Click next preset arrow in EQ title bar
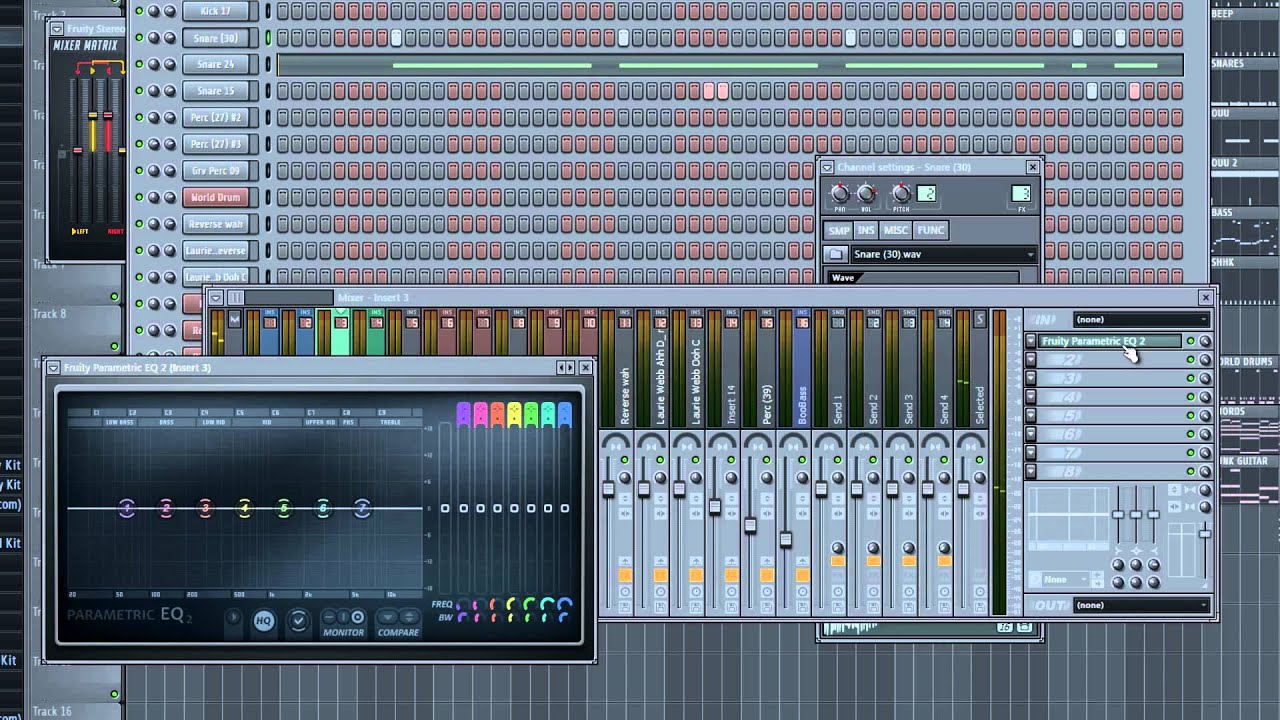 pyautogui.click(x=570, y=368)
